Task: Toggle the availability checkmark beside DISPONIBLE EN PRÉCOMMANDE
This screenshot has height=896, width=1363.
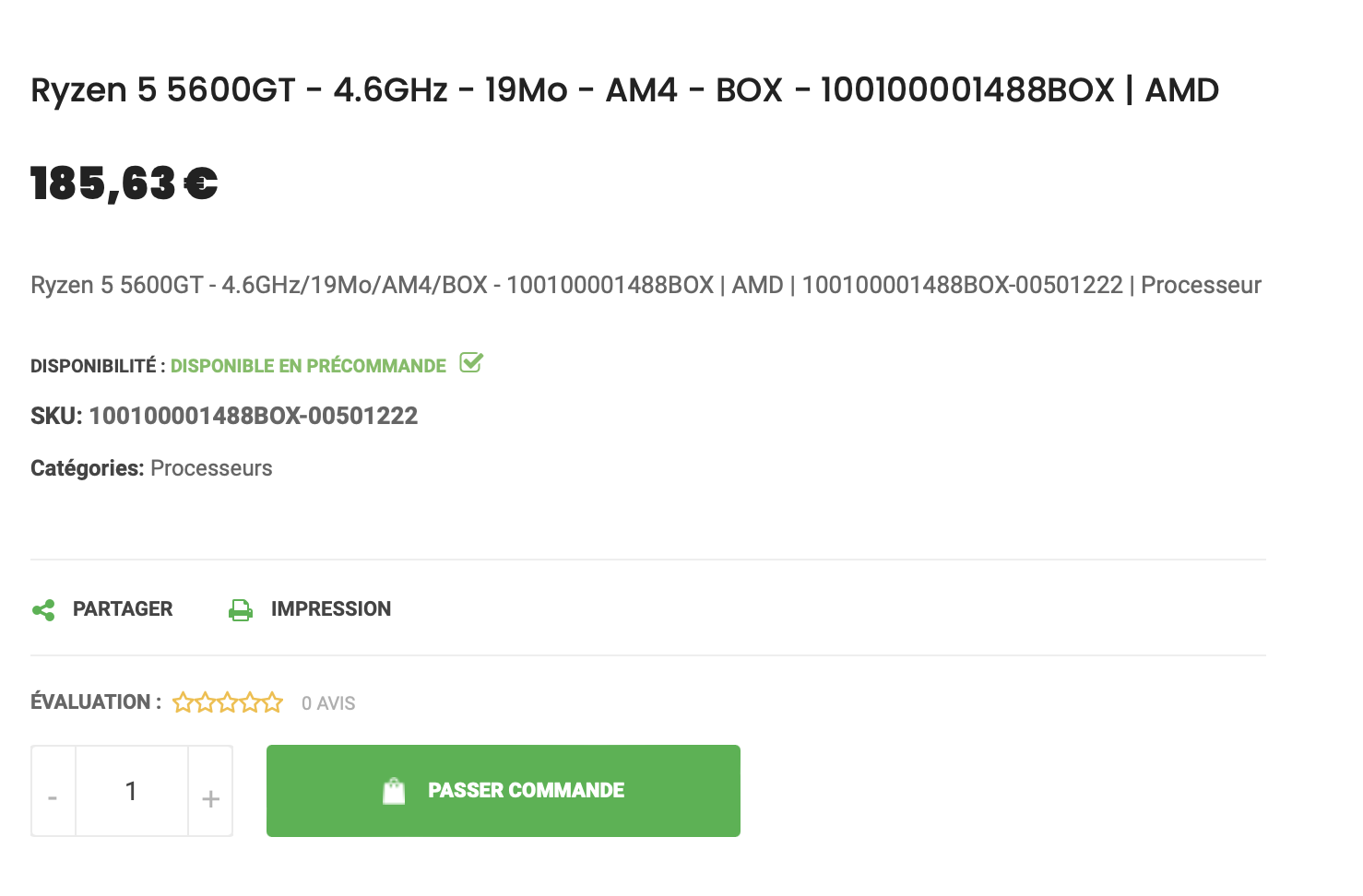Action: coord(471,364)
